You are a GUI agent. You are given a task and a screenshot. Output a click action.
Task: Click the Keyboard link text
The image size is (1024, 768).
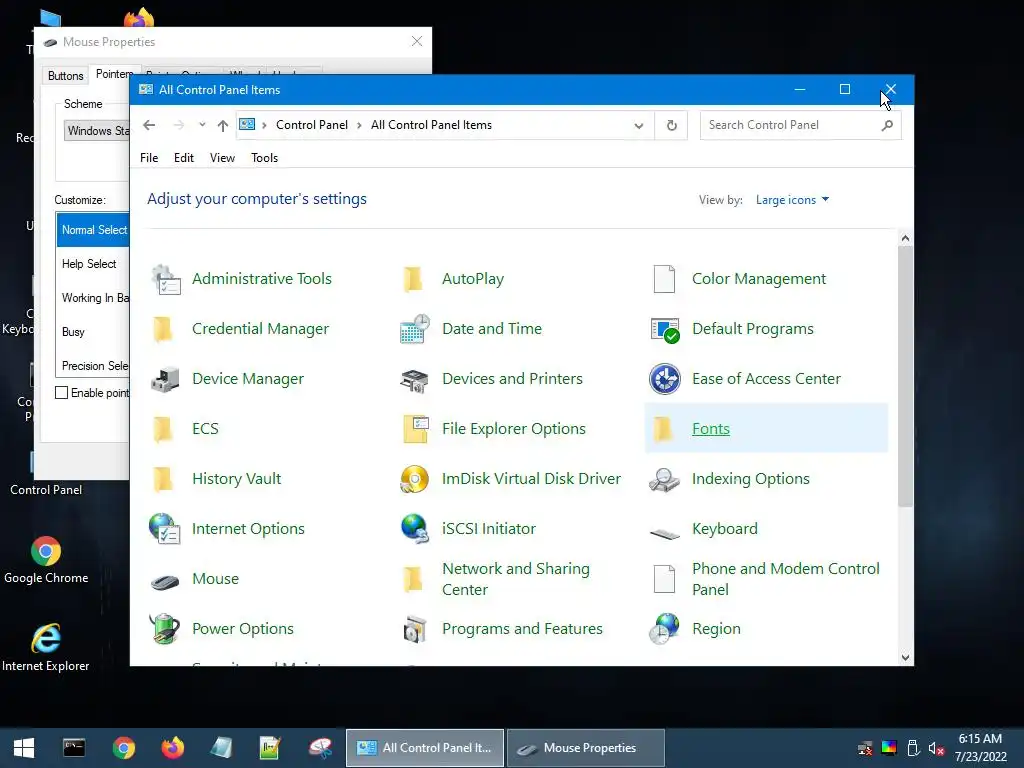[x=725, y=529]
